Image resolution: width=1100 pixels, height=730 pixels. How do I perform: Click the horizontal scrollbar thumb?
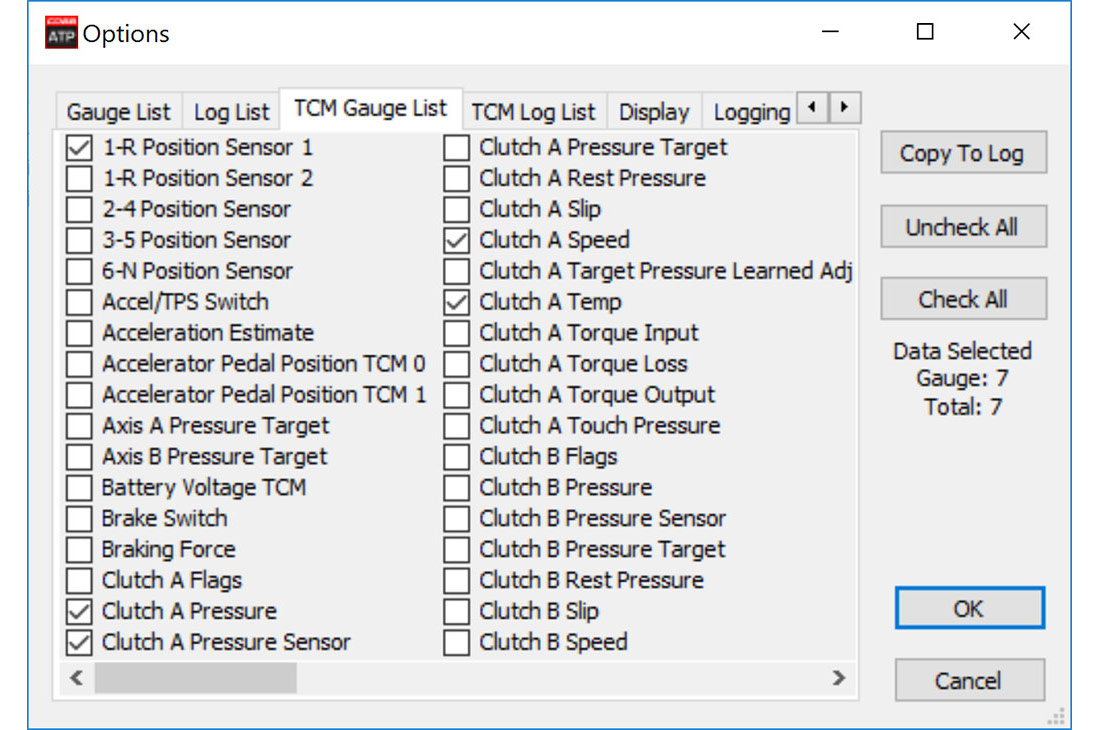[196, 678]
